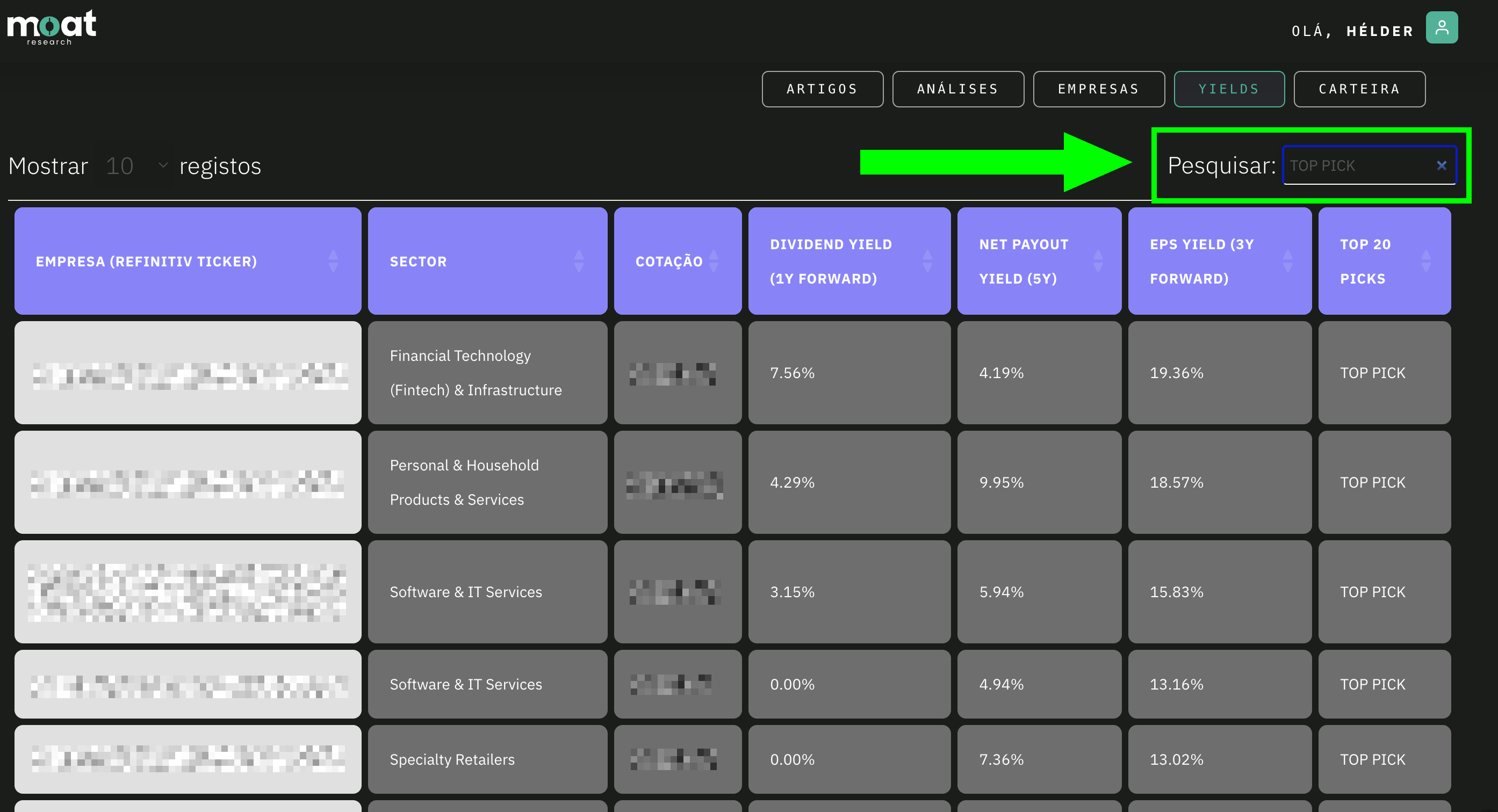Click the 5.94% net payout cell
Screen dimensions: 1498x812
[x=1039, y=592]
